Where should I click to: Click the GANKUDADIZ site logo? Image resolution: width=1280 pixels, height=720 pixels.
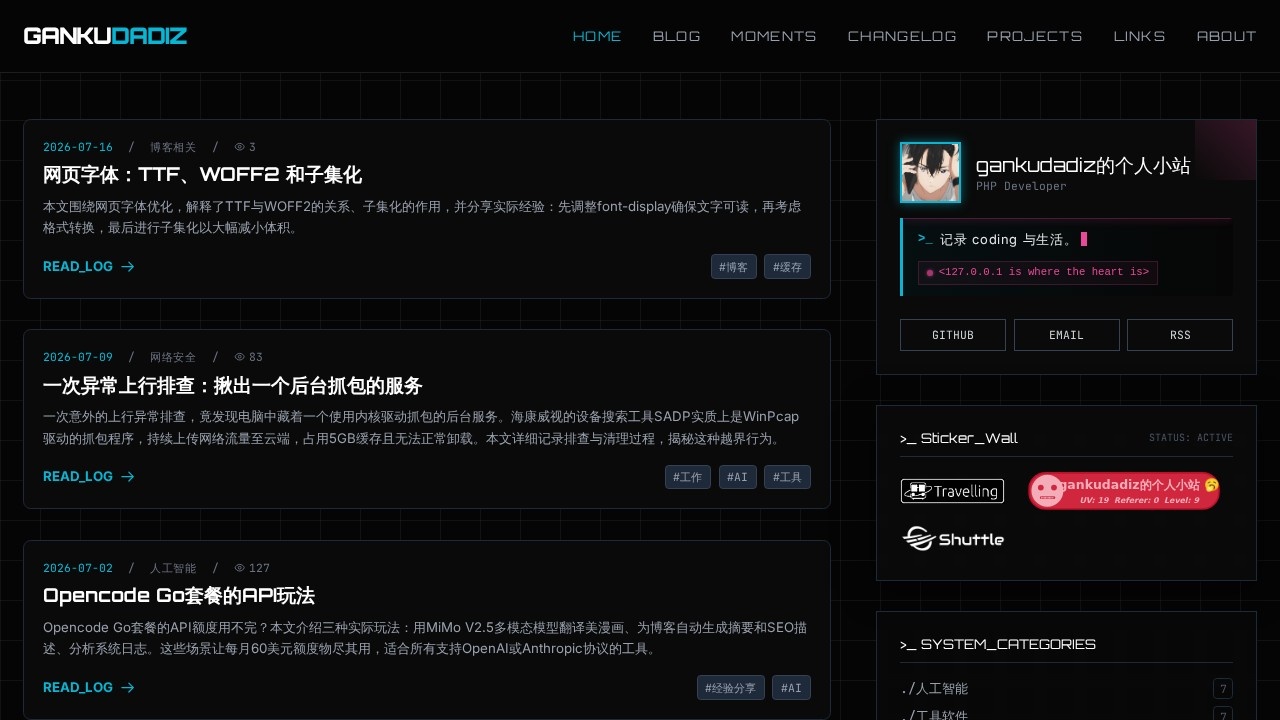[105, 36]
